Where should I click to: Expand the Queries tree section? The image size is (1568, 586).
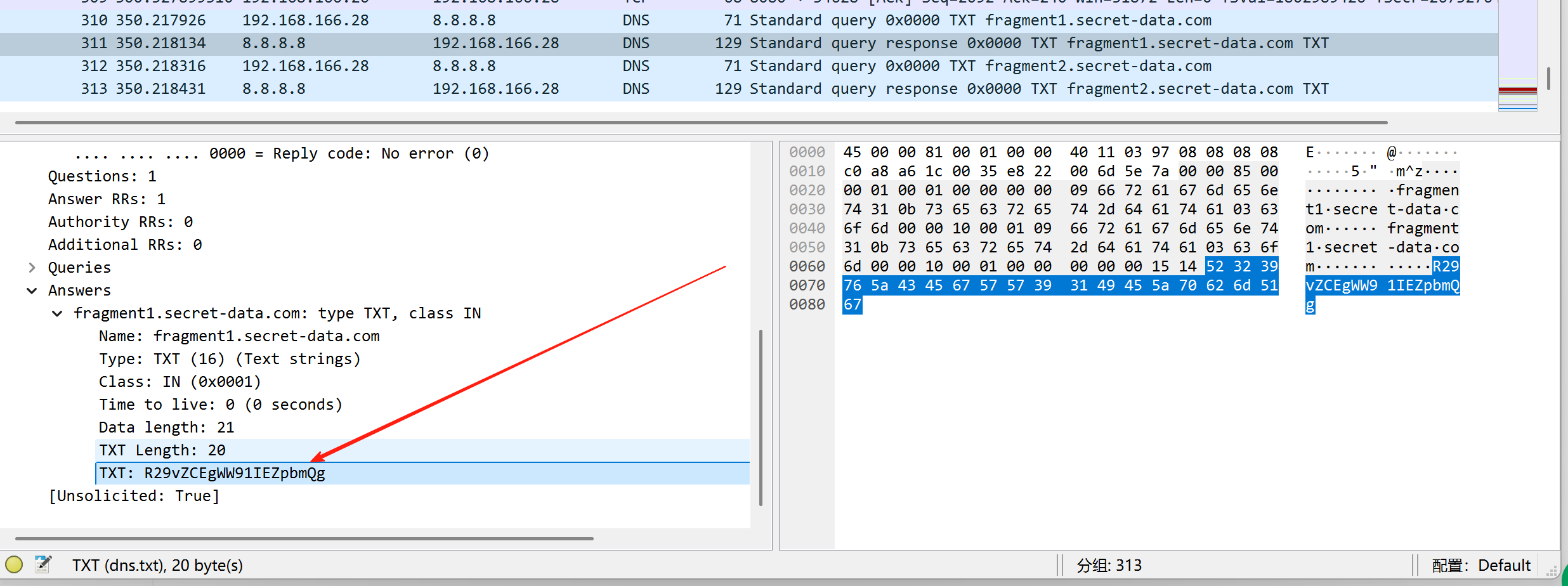pyautogui.click(x=32, y=268)
